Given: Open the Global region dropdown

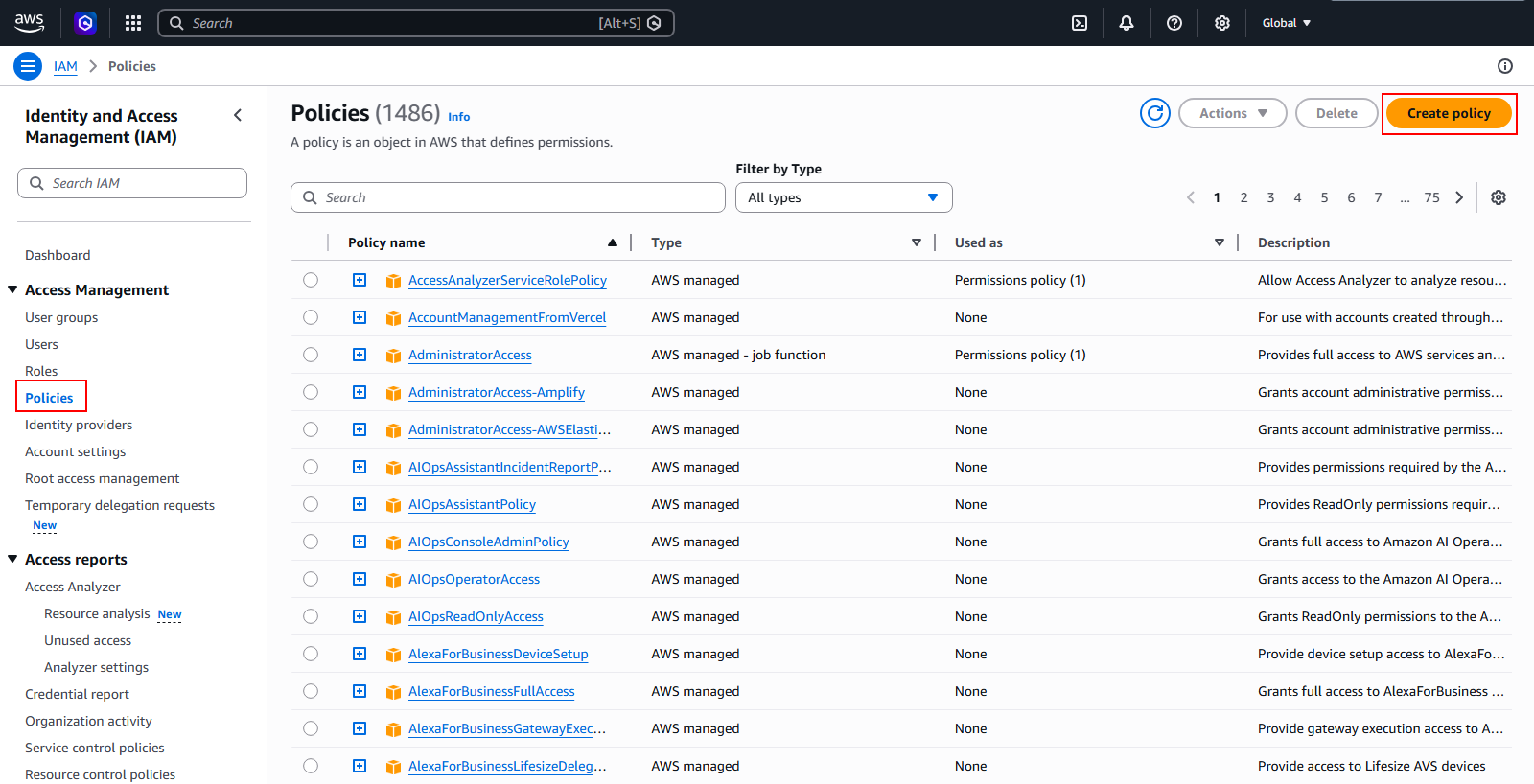Looking at the screenshot, I should (x=1286, y=23).
